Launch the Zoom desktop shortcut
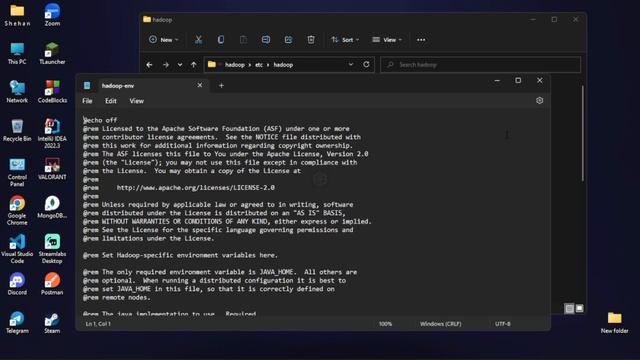The width and height of the screenshot is (640, 360). pyautogui.click(x=52, y=15)
